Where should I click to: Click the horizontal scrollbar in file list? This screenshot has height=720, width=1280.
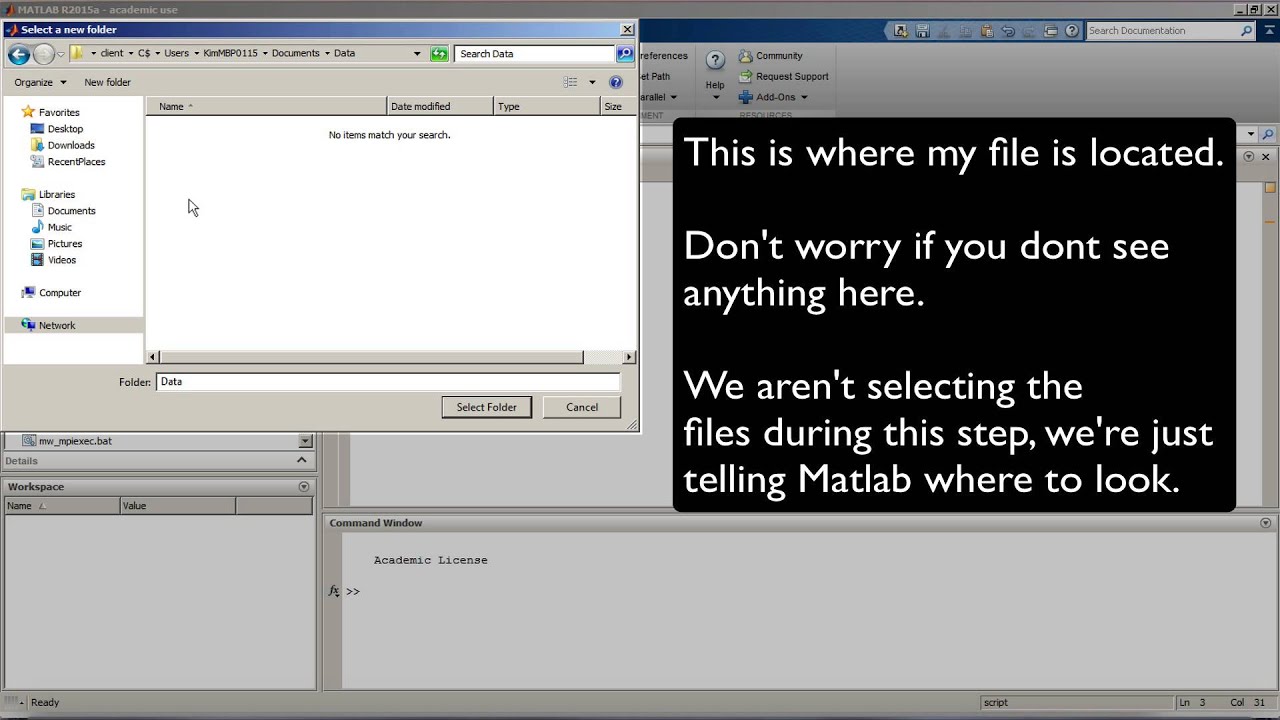click(370, 357)
